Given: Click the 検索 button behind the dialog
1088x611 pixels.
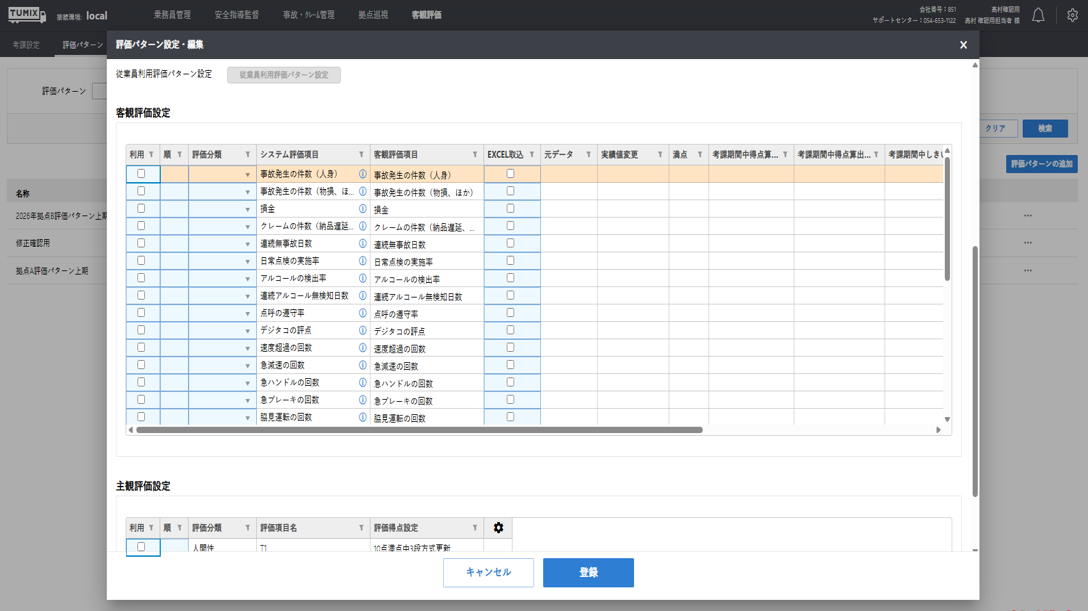Looking at the screenshot, I should coord(1045,128).
